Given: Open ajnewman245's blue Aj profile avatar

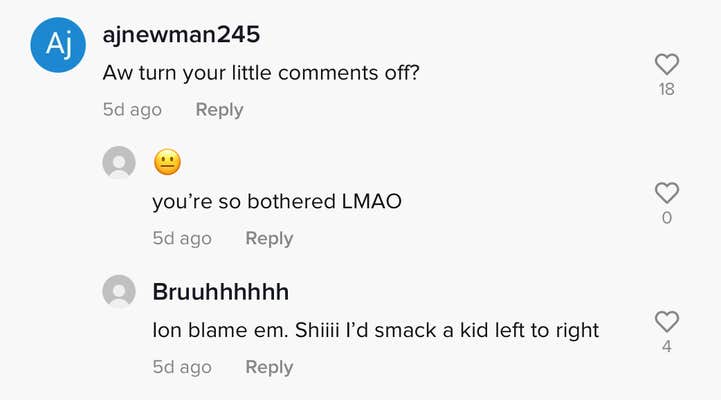Looking at the screenshot, I should [x=58, y=45].
